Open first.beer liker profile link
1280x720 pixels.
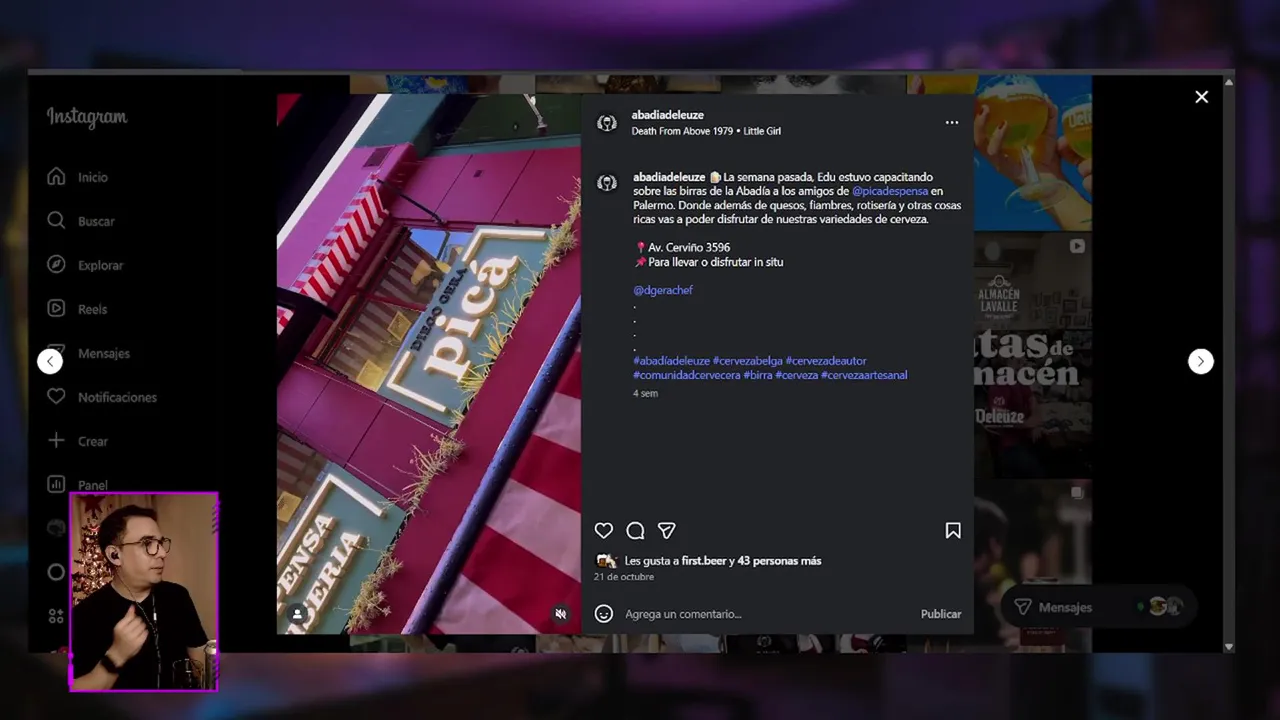(x=704, y=561)
